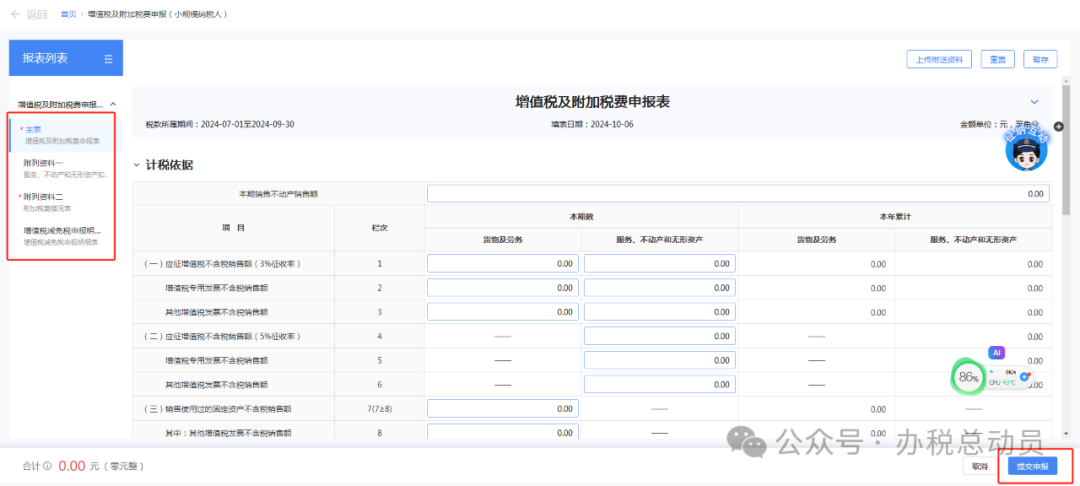
Task: Open the 征纳互动 assistant avatar
Action: (1026, 147)
